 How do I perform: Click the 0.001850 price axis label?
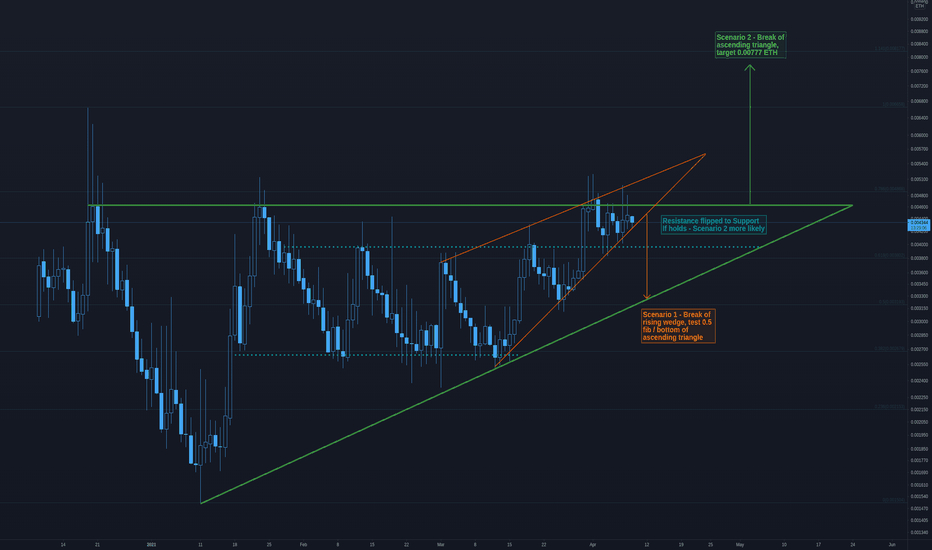[919, 449]
